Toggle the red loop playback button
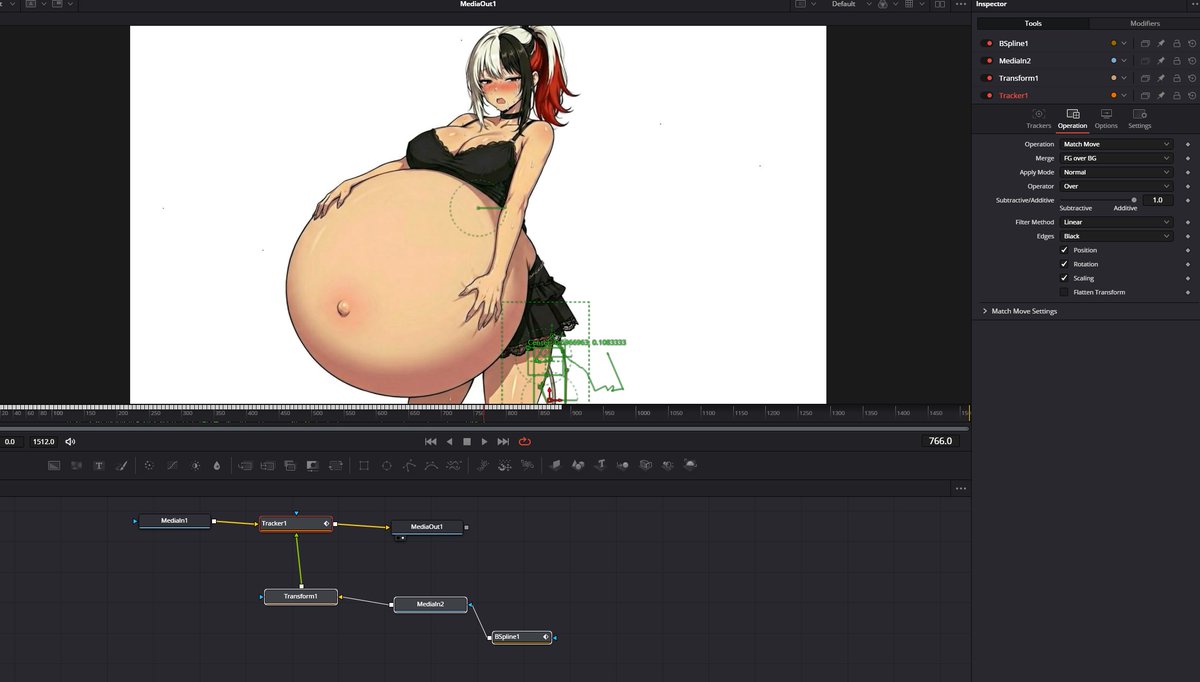 coord(524,441)
